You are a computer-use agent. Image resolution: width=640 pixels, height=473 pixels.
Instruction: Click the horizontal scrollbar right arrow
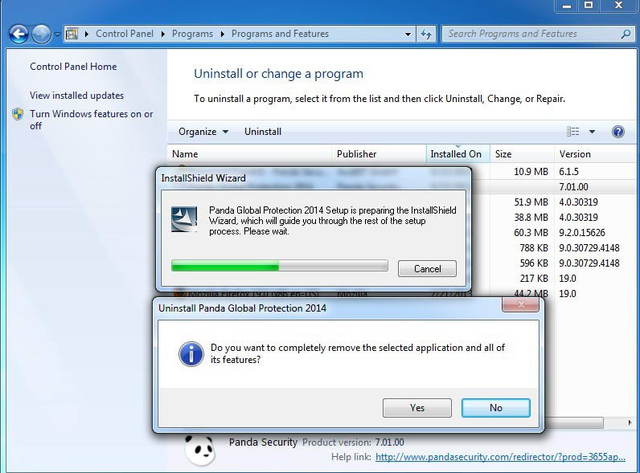(629, 423)
